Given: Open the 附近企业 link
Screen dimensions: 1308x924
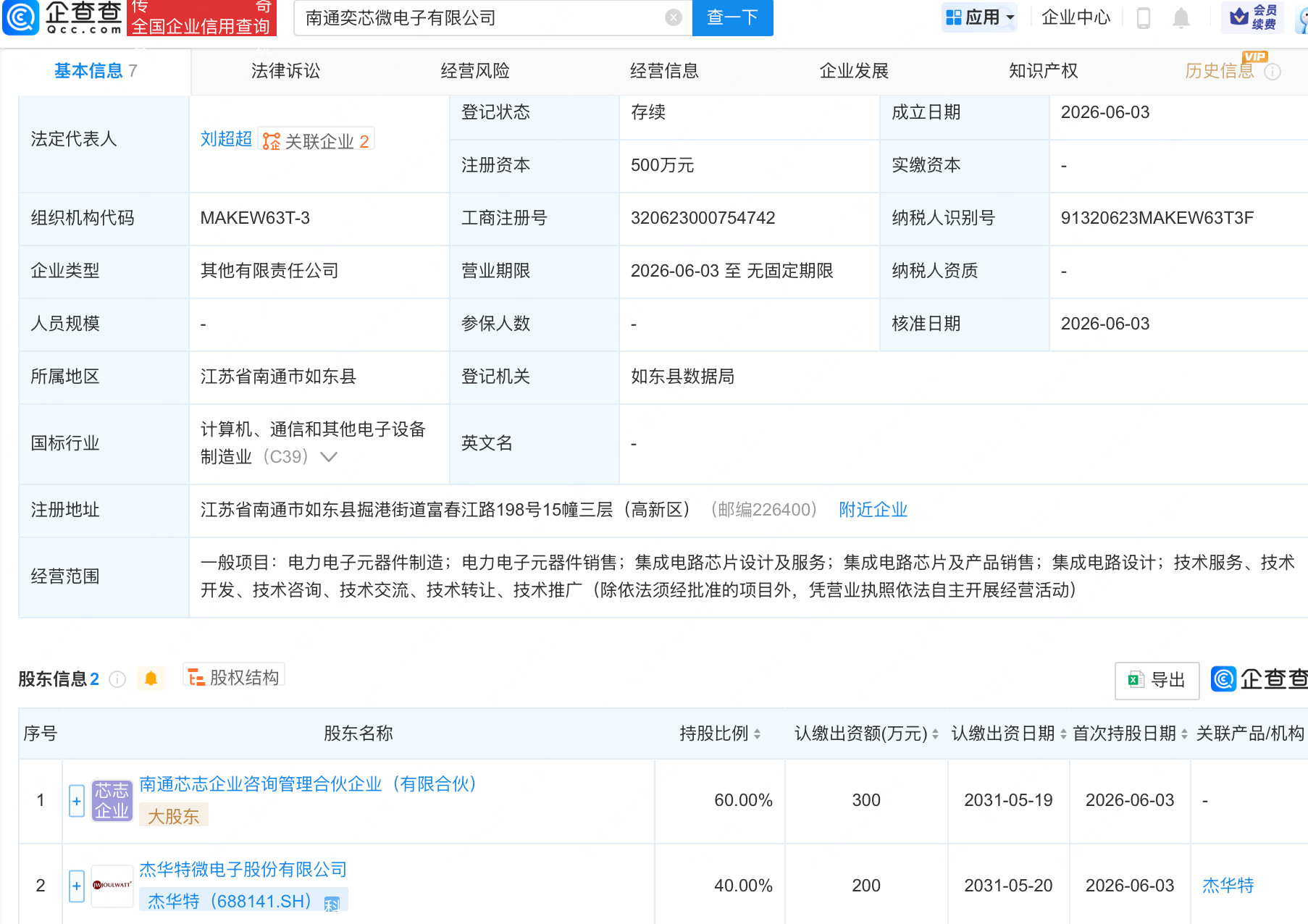Looking at the screenshot, I should pos(873,510).
